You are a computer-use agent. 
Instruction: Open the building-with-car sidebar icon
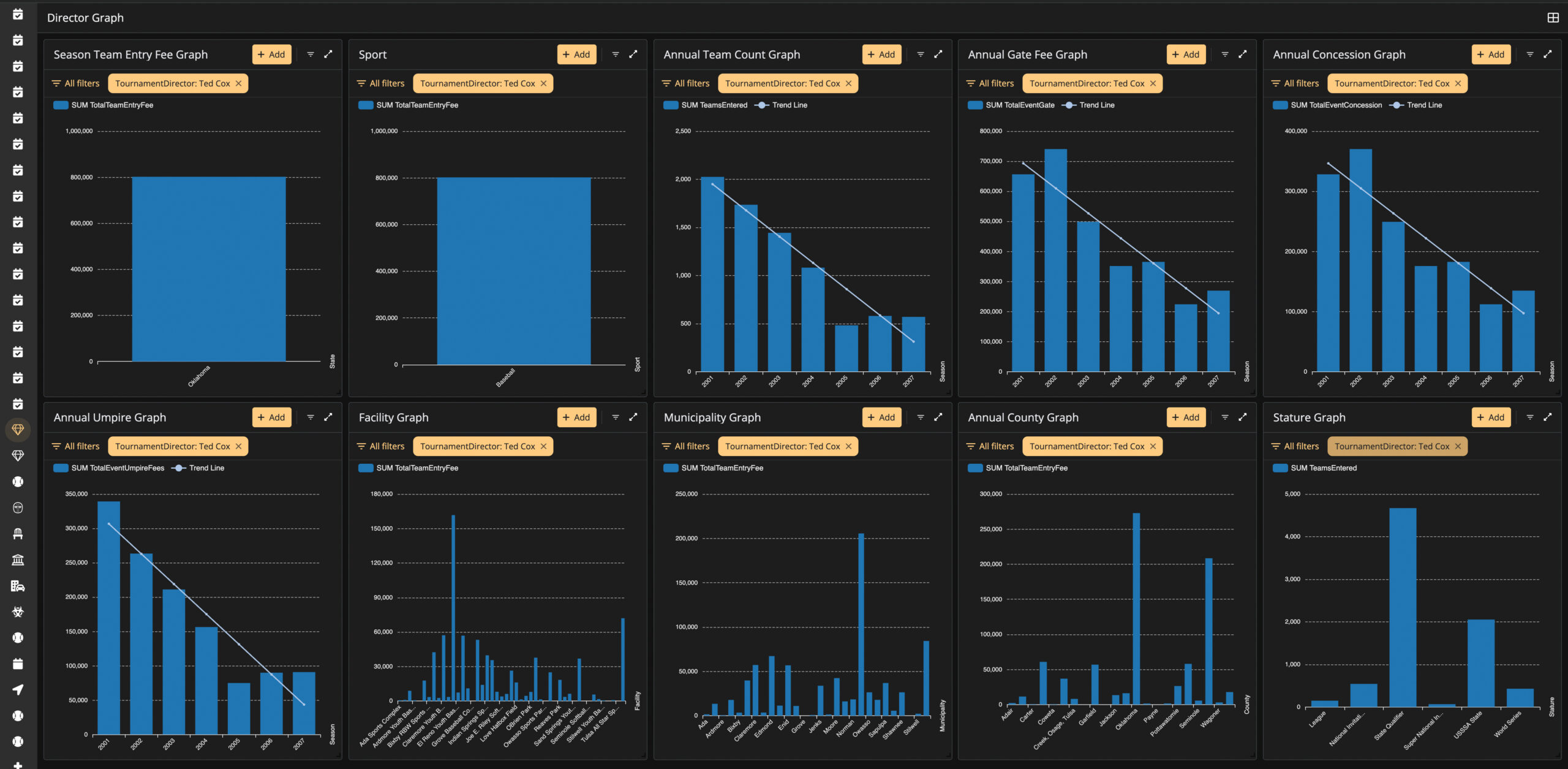pyautogui.click(x=18, y=586)
